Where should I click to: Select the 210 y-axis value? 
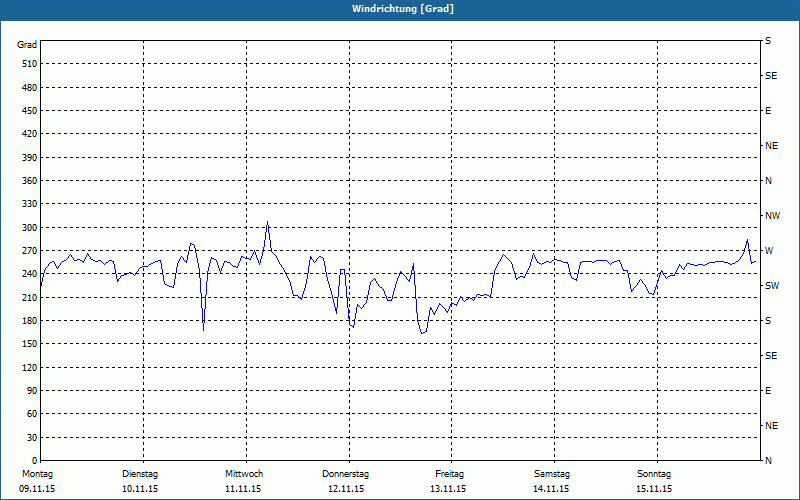tap(30, 297)
